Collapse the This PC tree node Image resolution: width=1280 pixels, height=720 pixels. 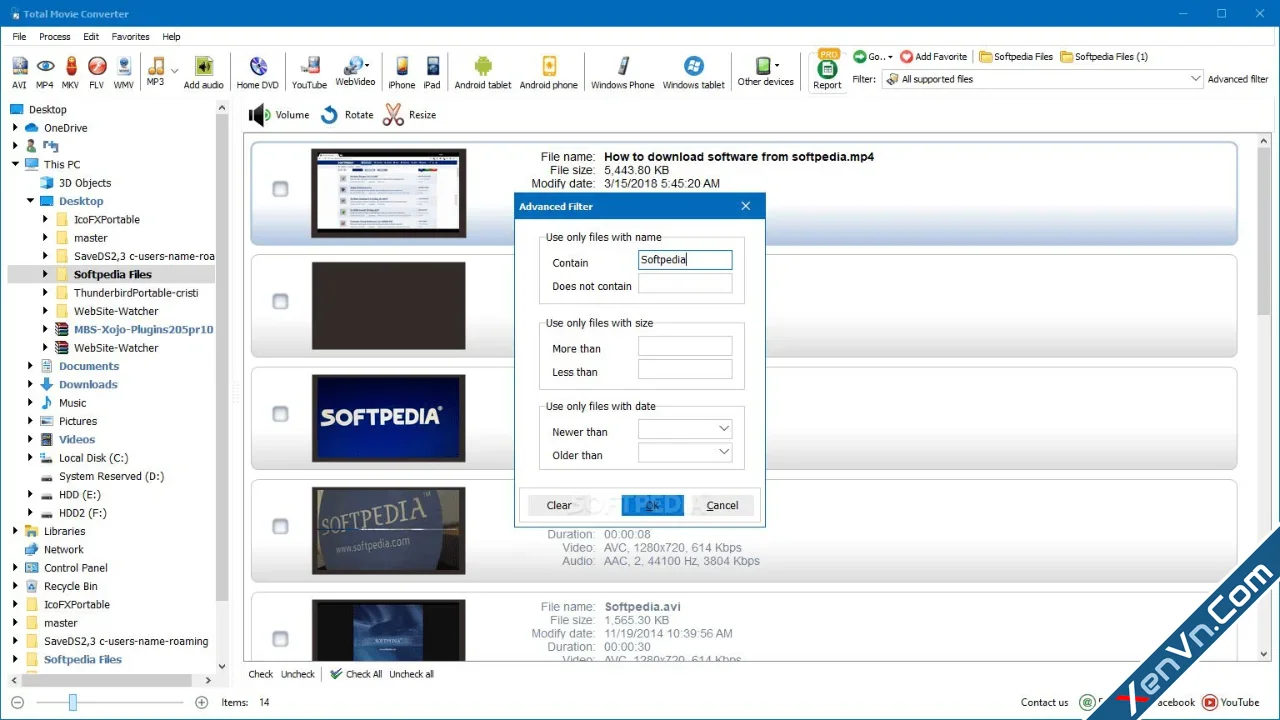15,164
